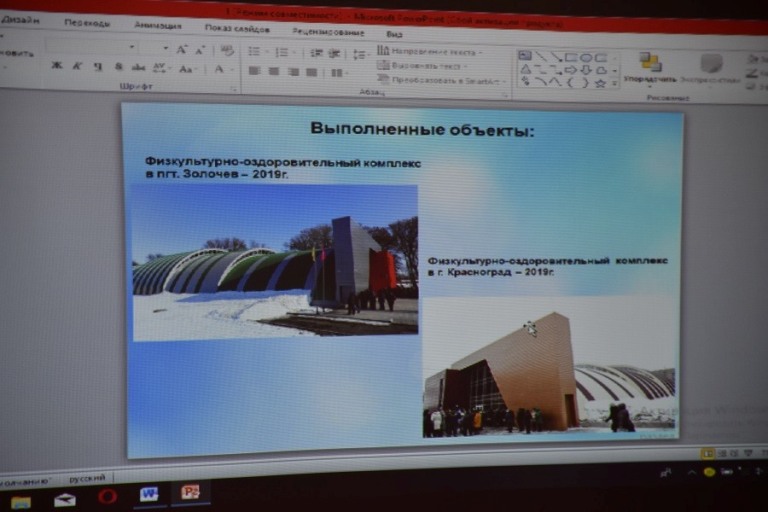This screenshot has width=768, height=512.
Task: Select the oval shape in shapes gallery
Action: [586, 57]
